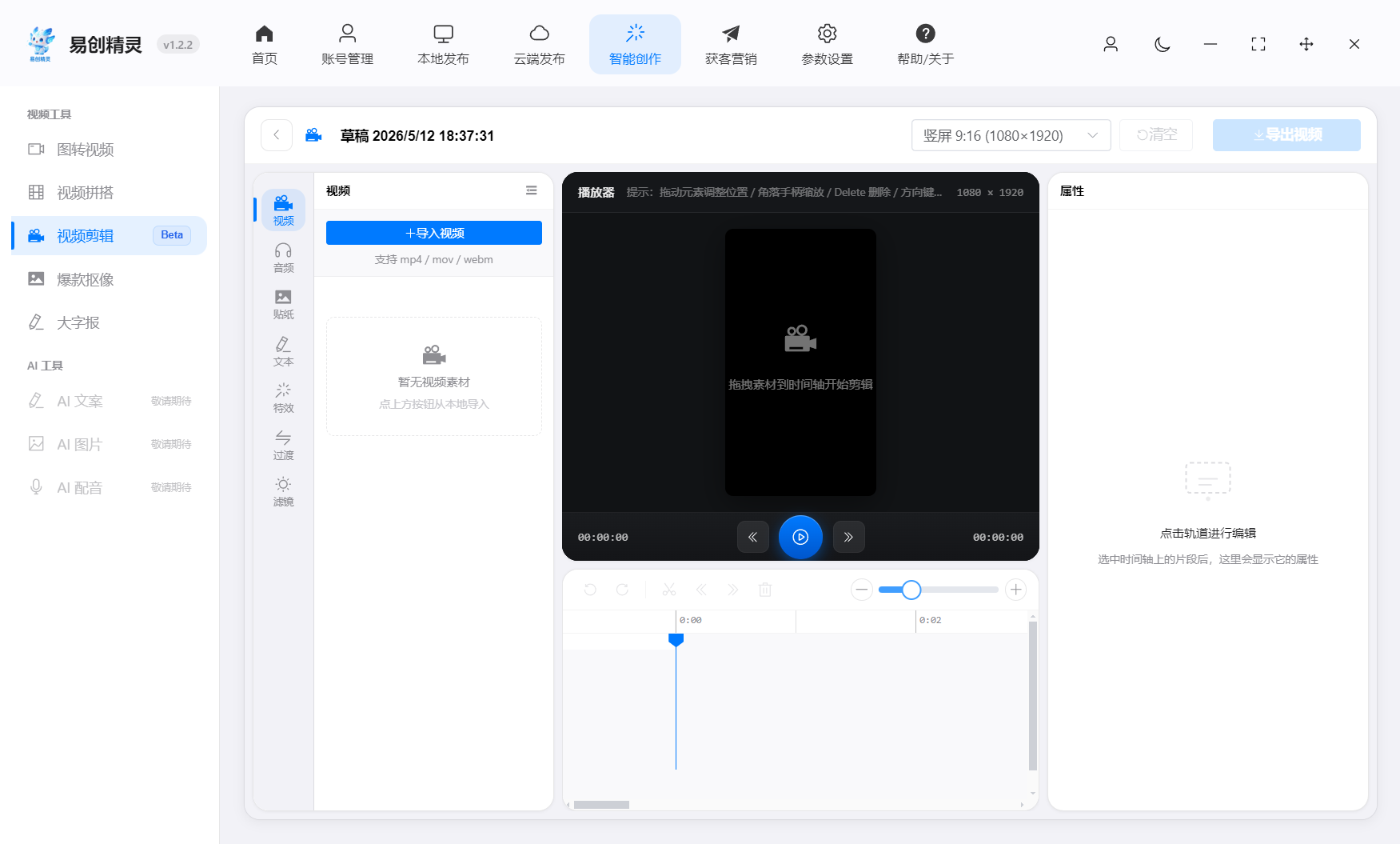The image size is (1400, 844).
Task: Click the 易创精灵 app logo
Action: tap(41, 44)
